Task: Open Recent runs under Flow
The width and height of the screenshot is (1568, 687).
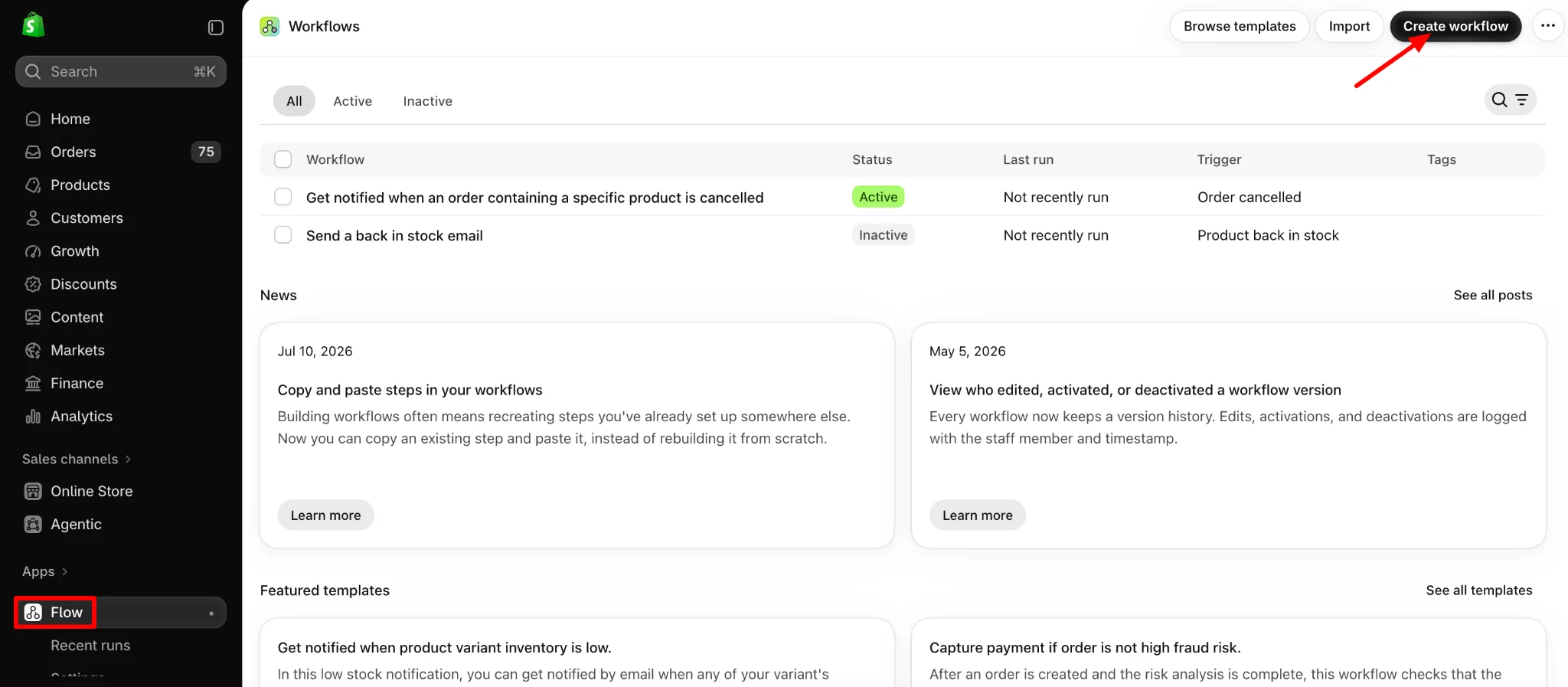Action: click(90, 646)
